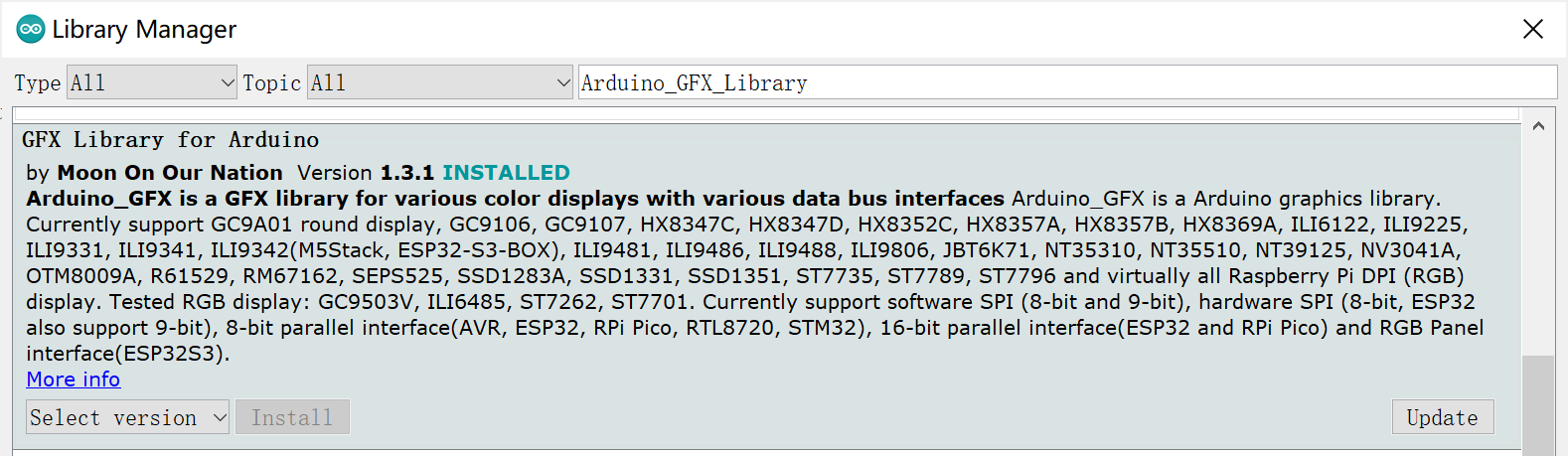
Task: Click the search field containing Arduino_GFX_Library
Action: [1067, 82]
